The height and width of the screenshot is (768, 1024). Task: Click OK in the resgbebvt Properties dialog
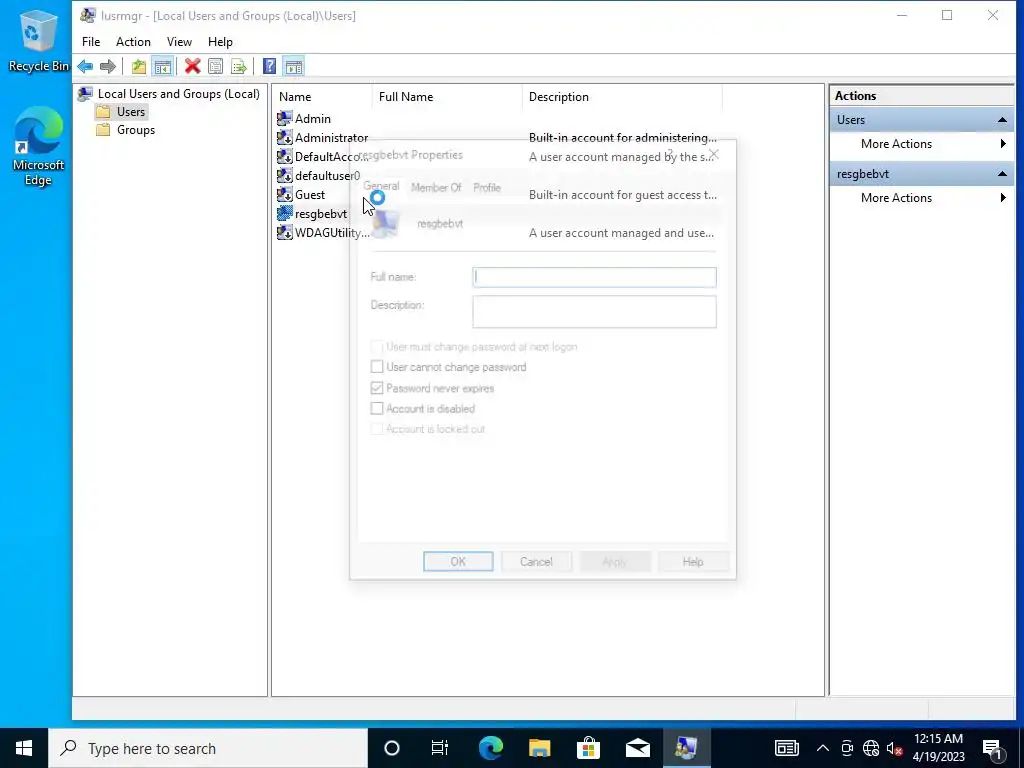click(458, 562)
